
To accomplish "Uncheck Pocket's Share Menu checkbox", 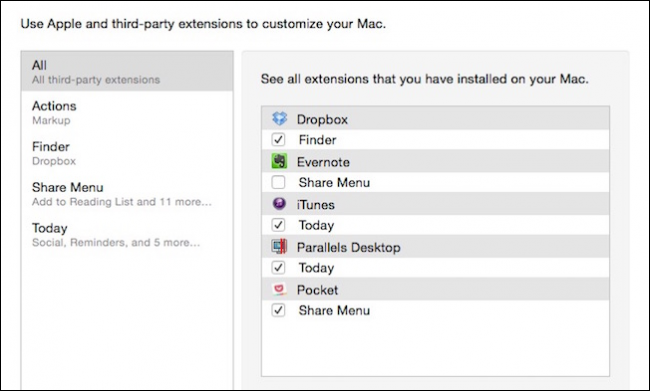I will [278, 310].
